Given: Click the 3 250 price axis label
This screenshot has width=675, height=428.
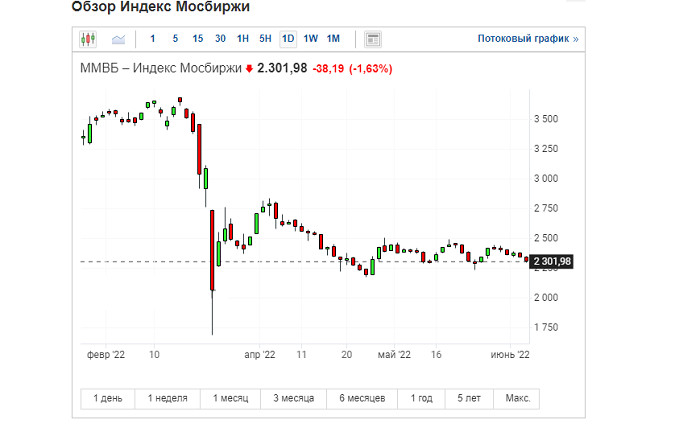Looking at the screenshot, I should click(x=546, y=149).
